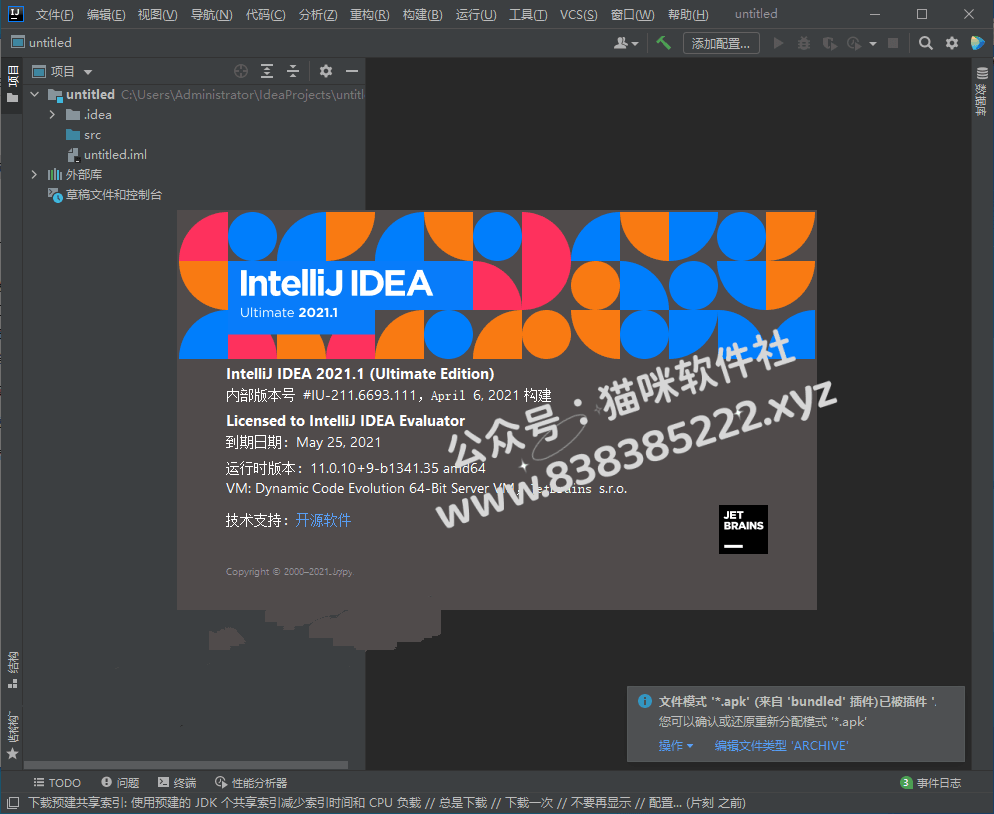Select the untitled.iml file
994x814 pixels.
click(107, 155)
